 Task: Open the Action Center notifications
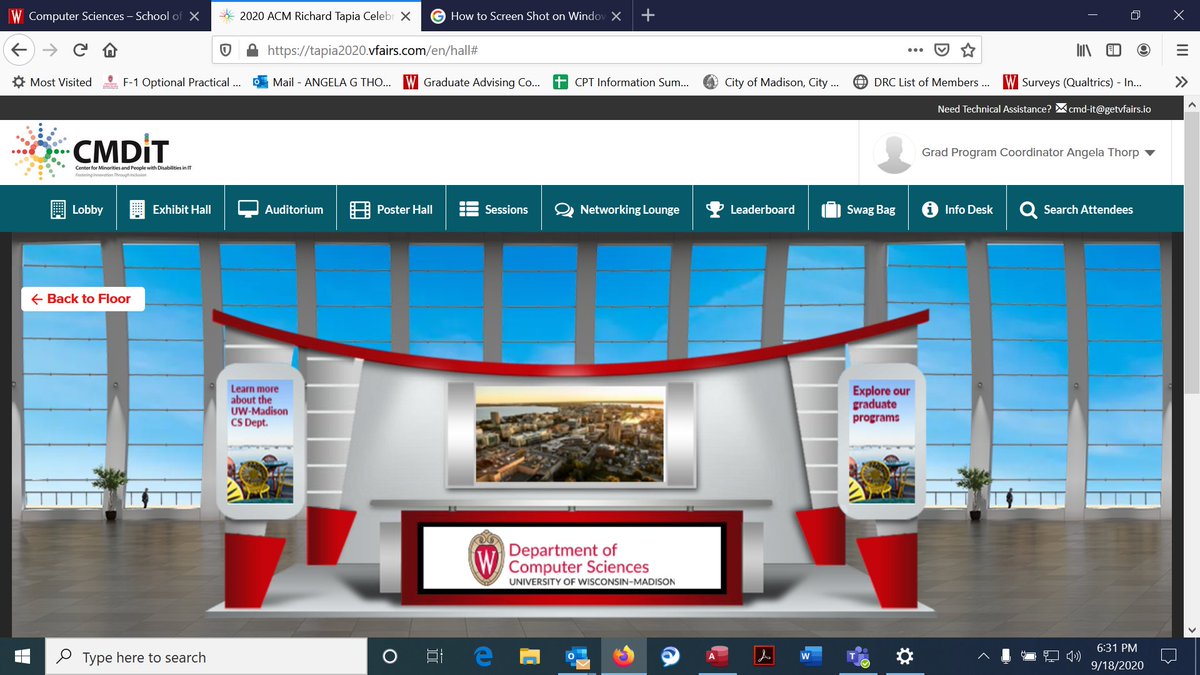[x=1167, y=657]
